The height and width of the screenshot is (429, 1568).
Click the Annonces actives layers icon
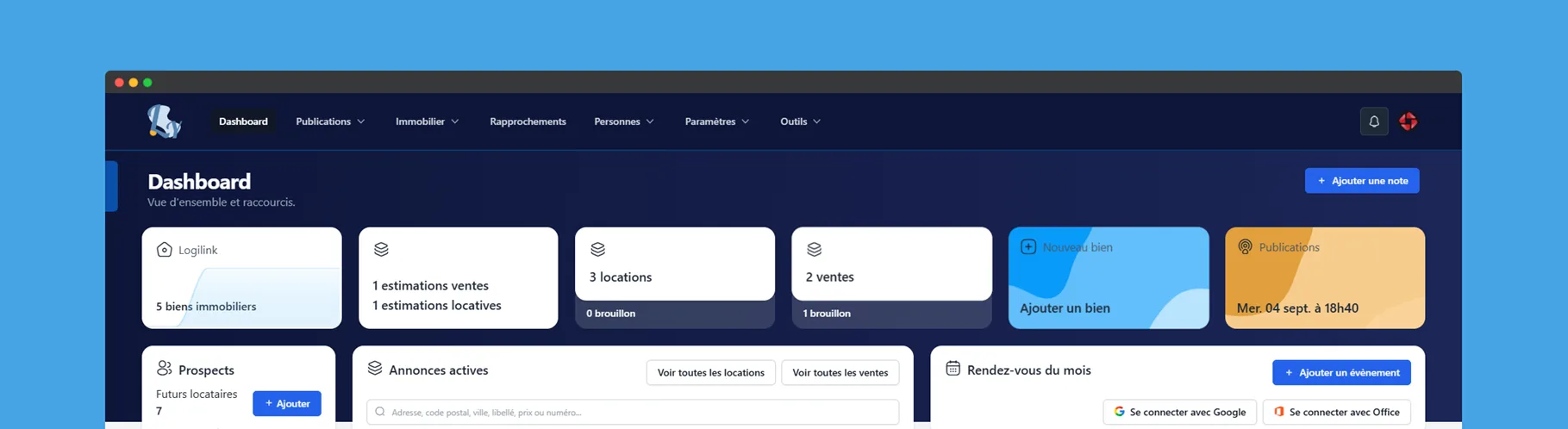click(x=374, y=368)
